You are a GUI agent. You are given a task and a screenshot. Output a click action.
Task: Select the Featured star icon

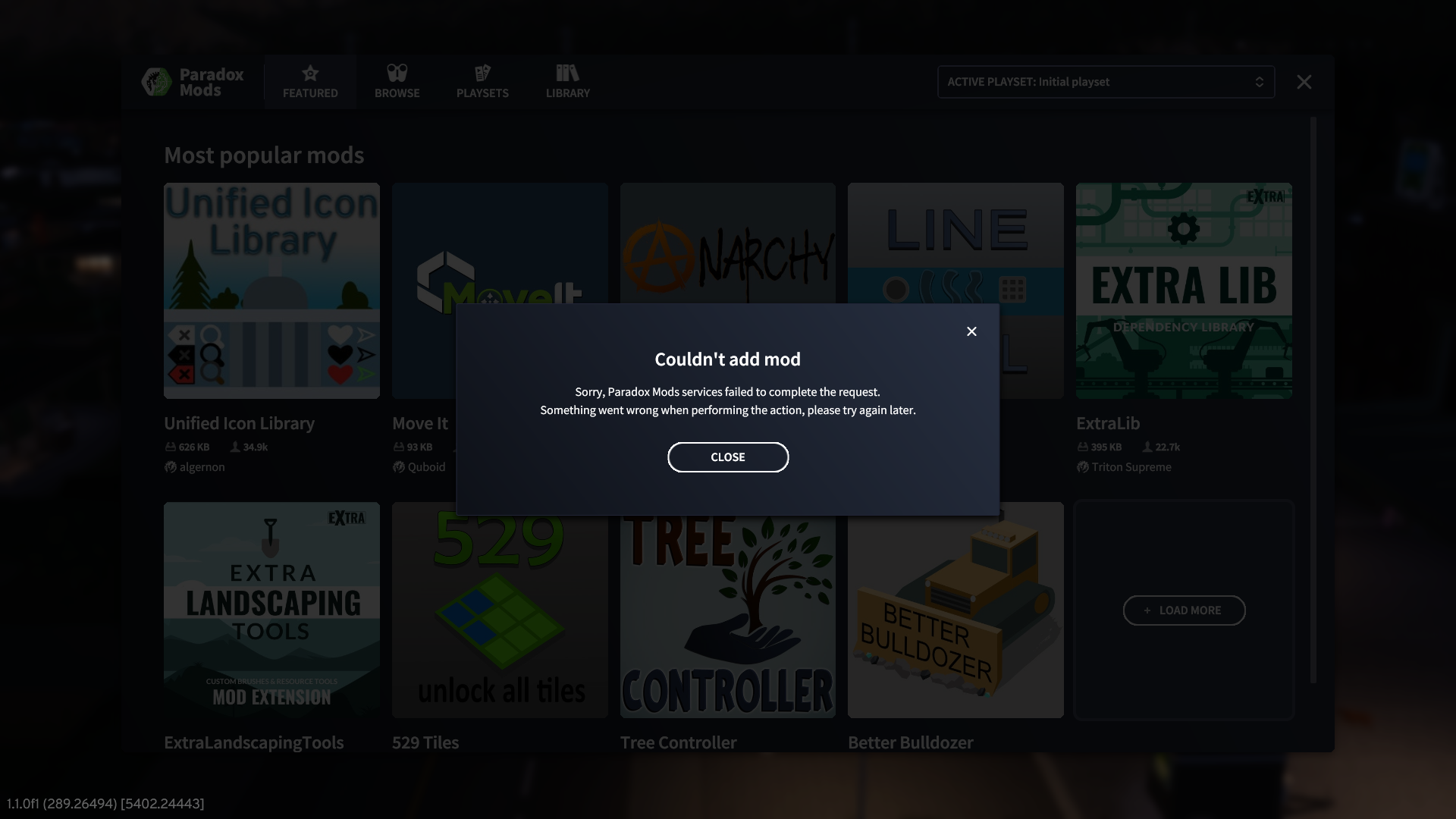[x=309, y=73]
